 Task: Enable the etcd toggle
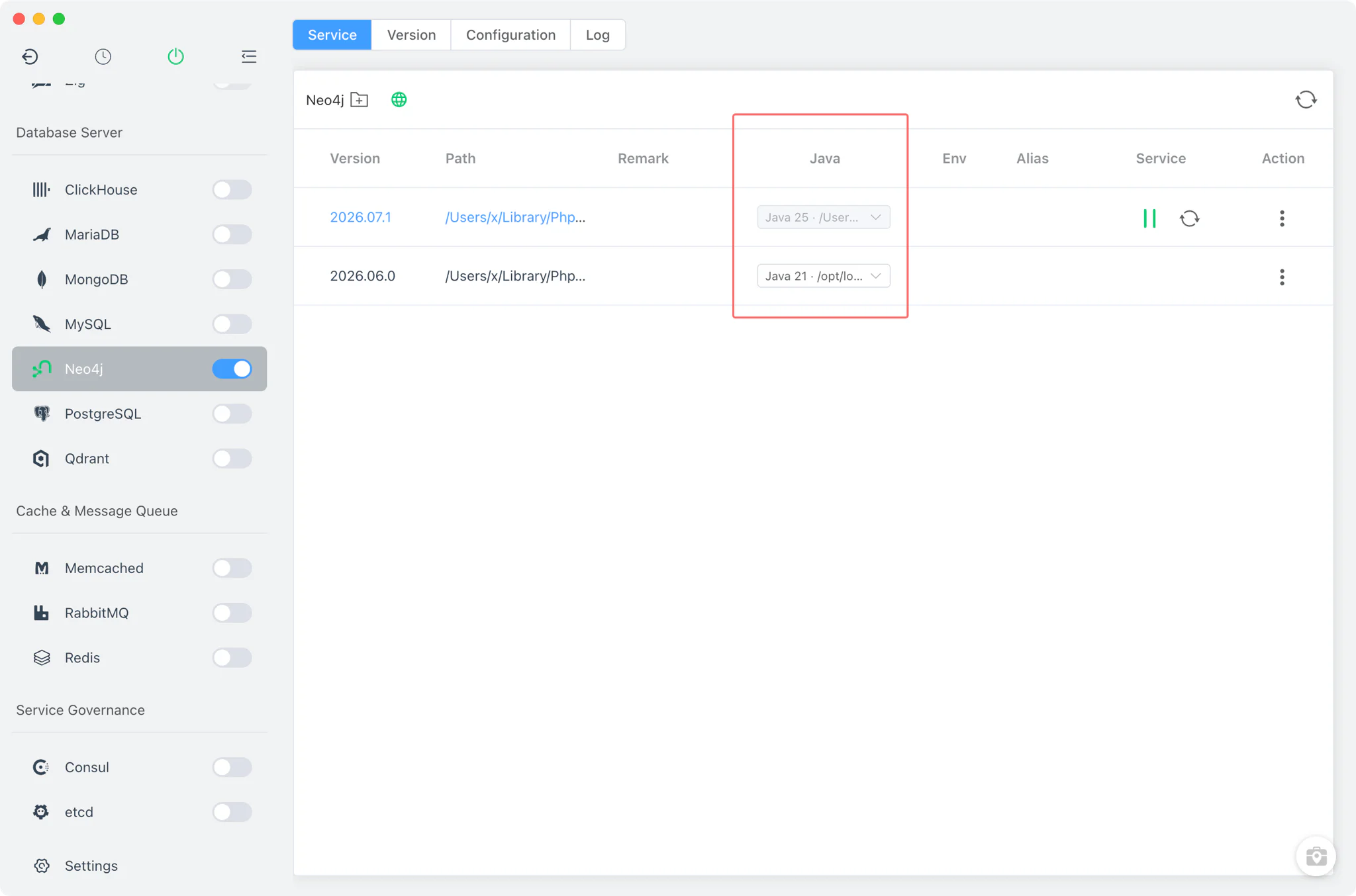[x=232, y=812]
